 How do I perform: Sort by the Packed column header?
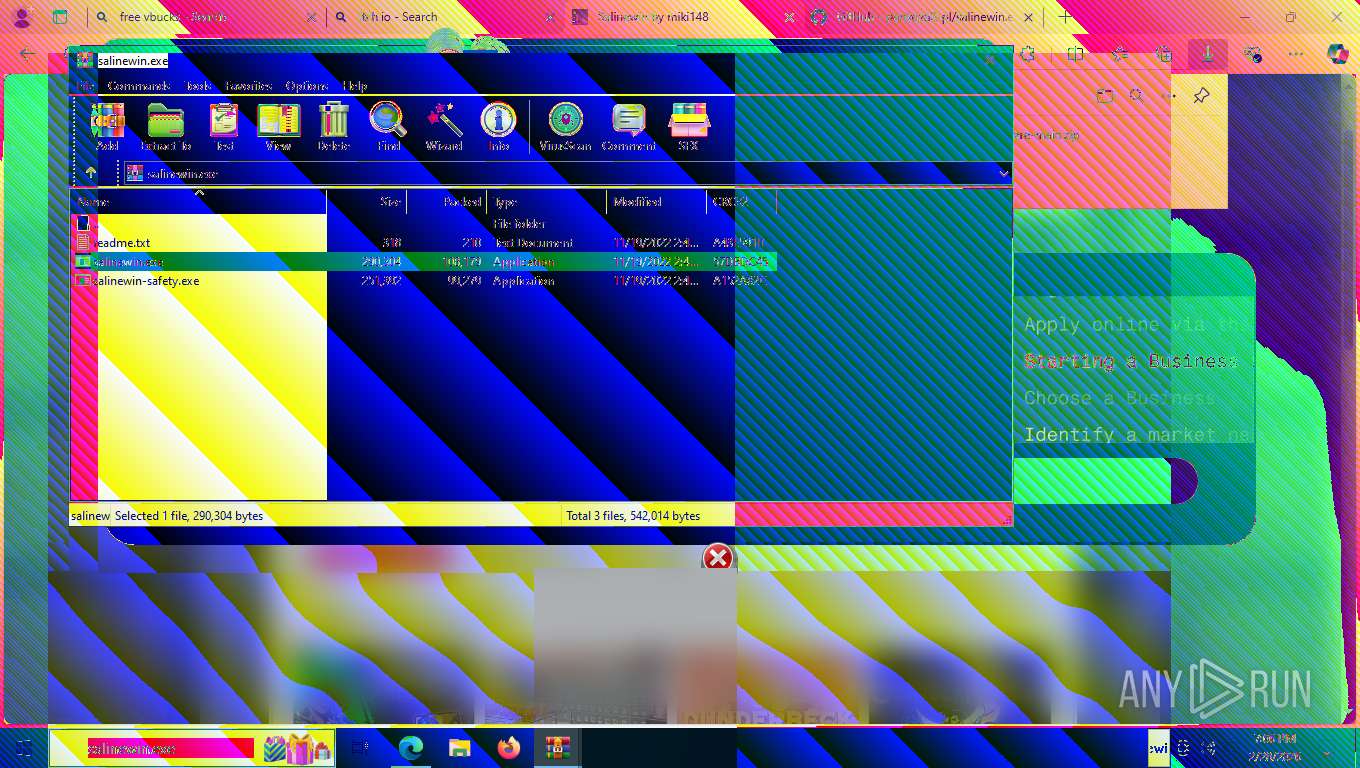tap(447, 202)
